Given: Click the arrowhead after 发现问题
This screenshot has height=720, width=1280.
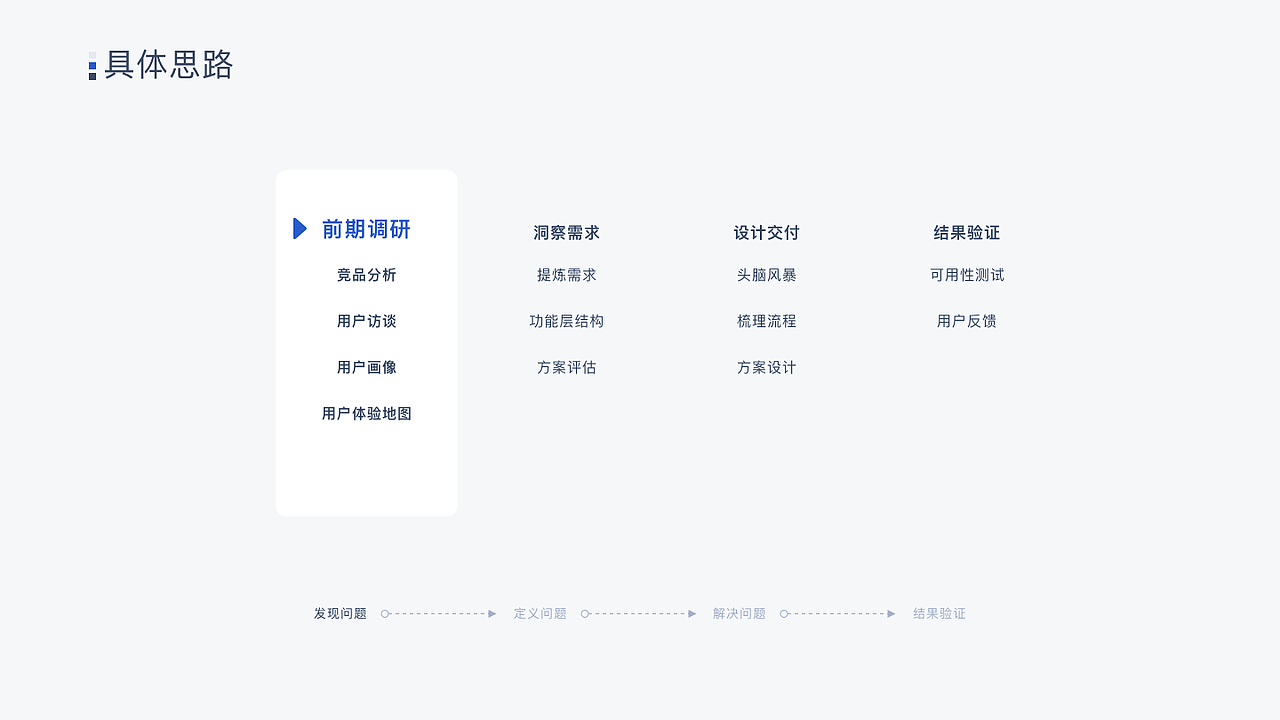Looking at the screenshot, I should [493, 613].
